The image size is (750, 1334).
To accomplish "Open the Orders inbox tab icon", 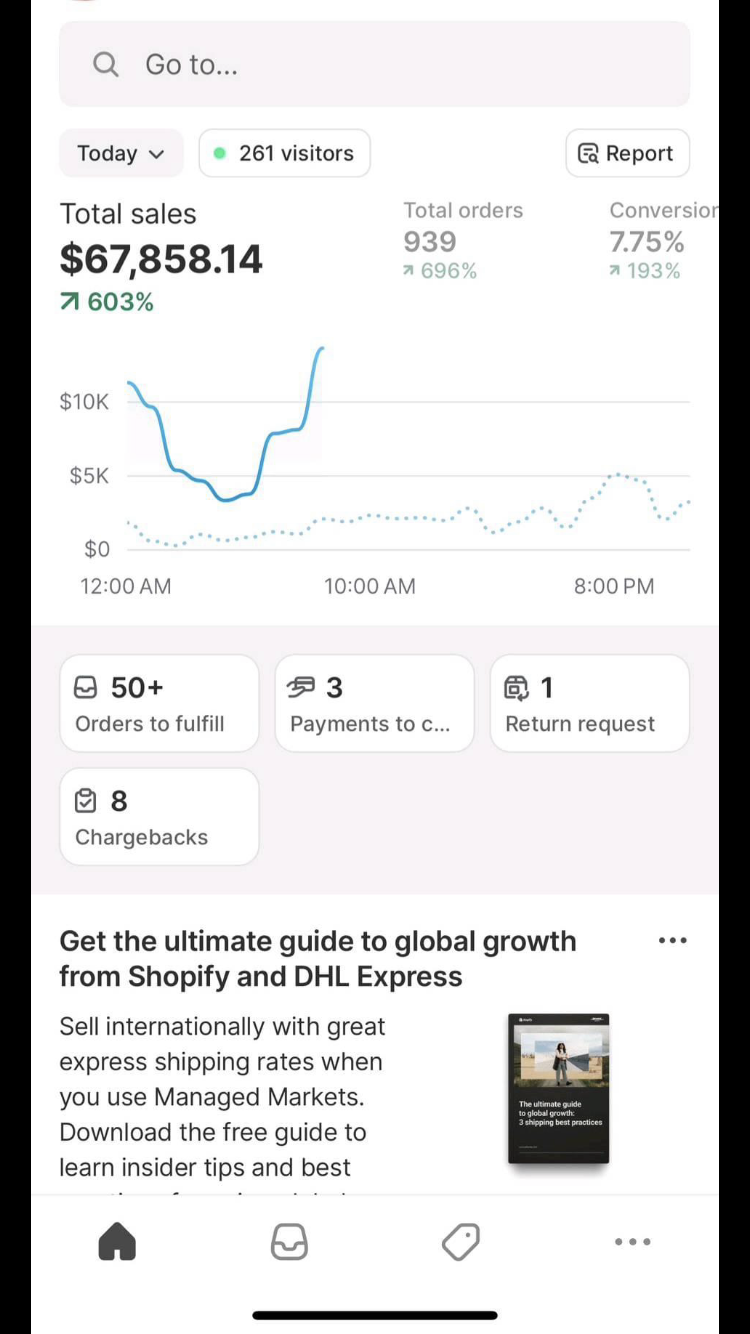I will 289,1242.
